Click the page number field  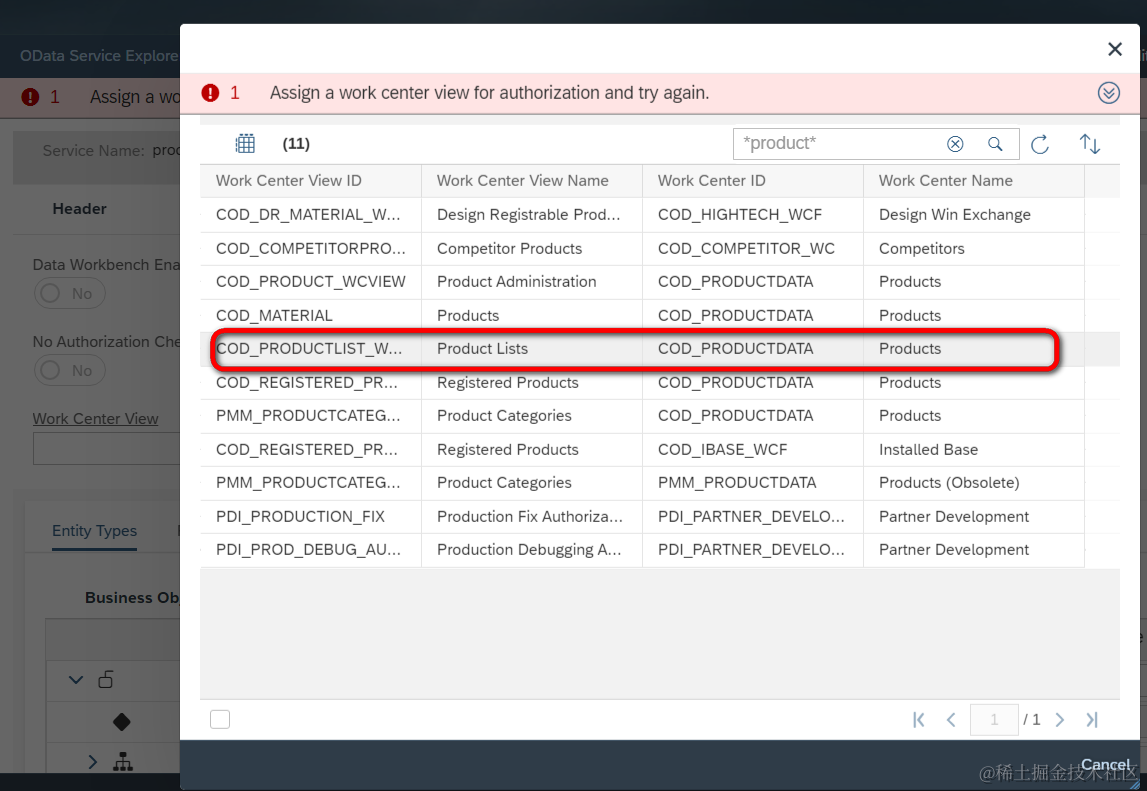click(993, 720)
